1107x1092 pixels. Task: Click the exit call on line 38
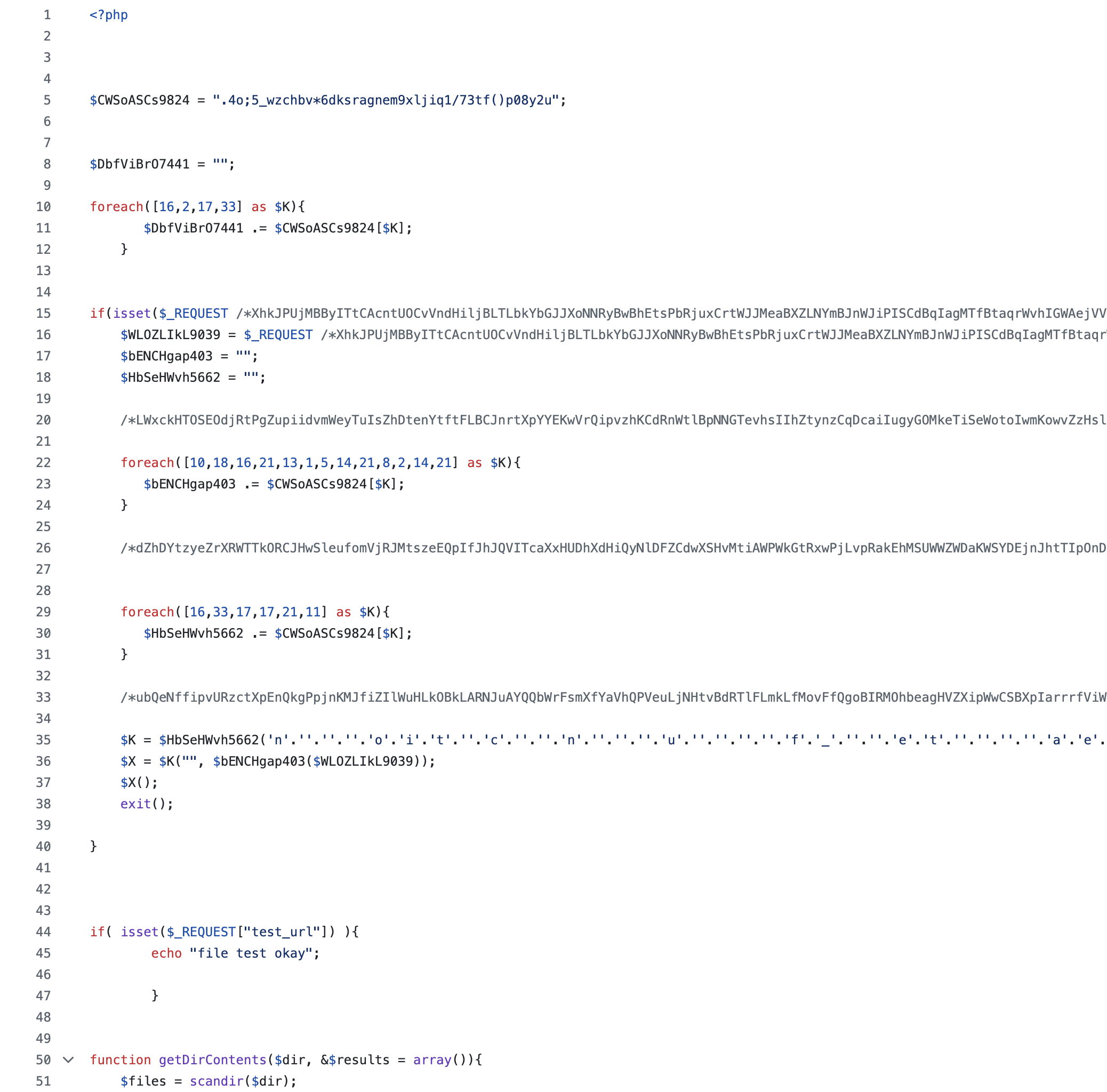click(x=136, y=804)
